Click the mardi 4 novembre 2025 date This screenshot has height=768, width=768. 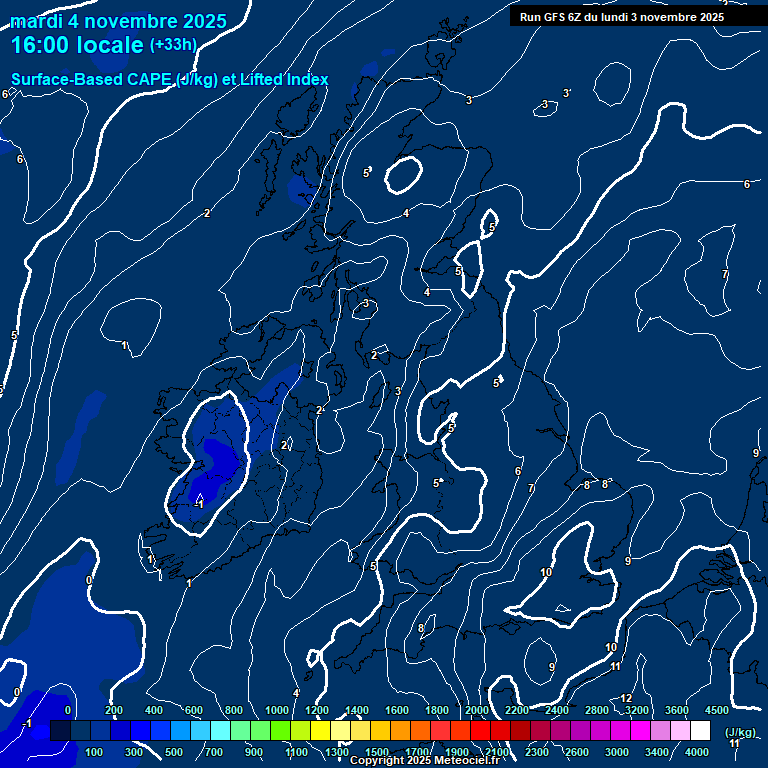pos(118,21)
